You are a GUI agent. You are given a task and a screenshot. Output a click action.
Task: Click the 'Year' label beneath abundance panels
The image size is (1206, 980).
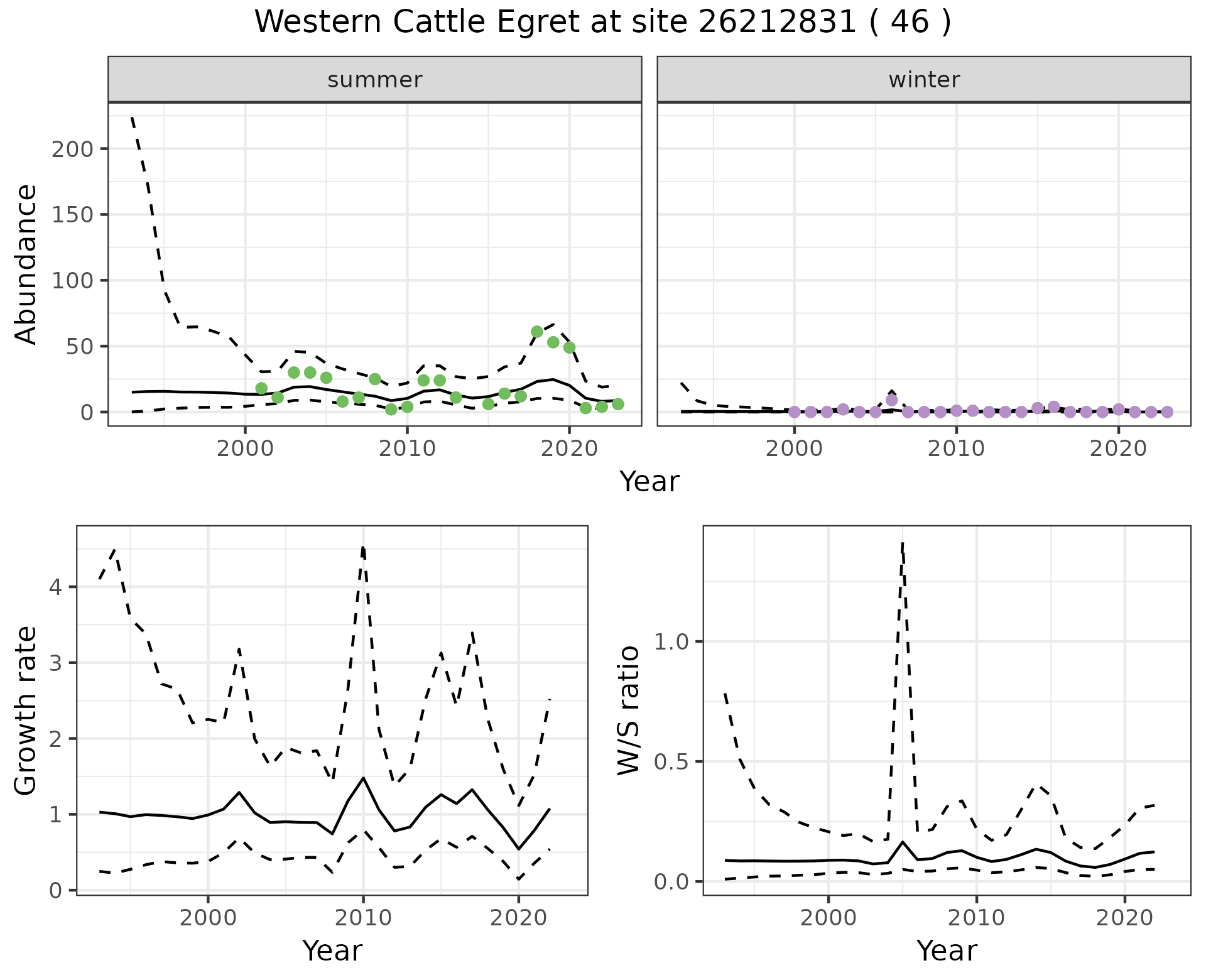(649, 482)
